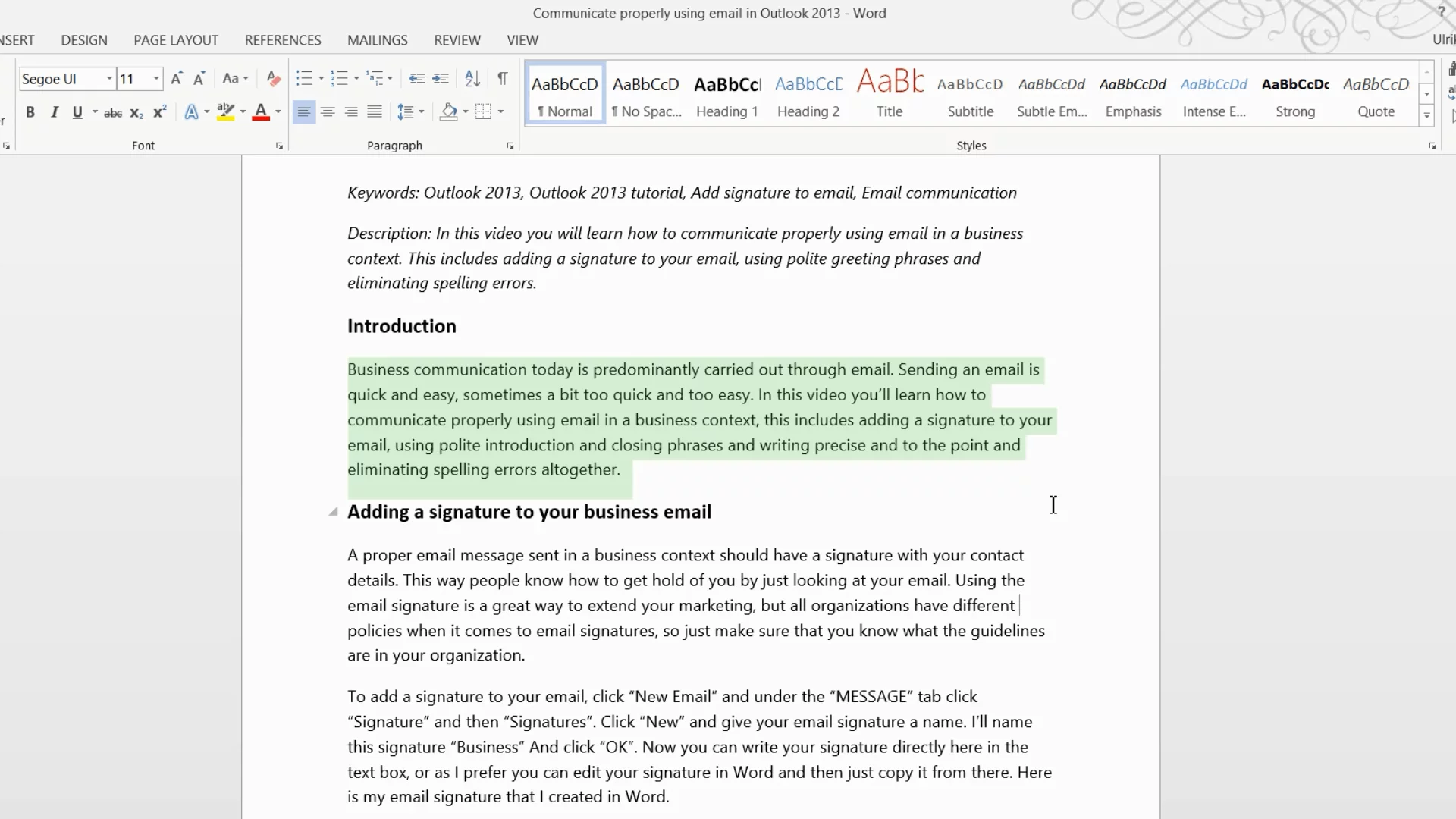Toggle Italic formatting

54,113
